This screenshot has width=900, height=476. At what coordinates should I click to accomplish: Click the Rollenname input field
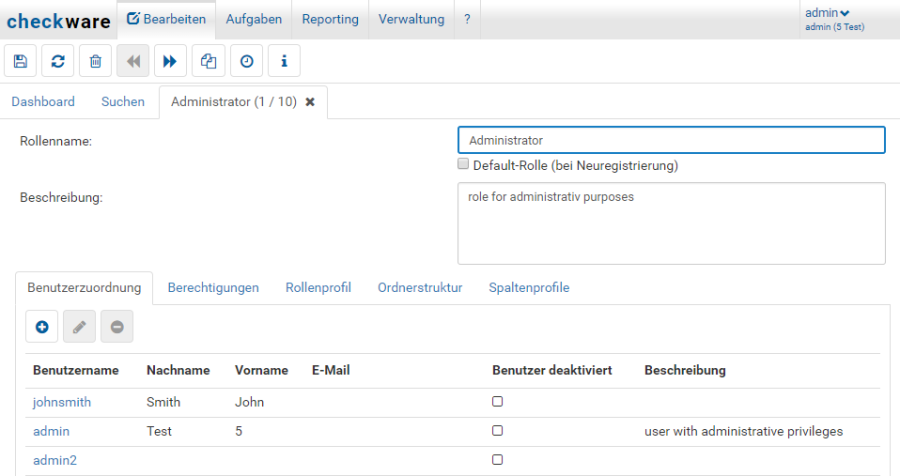(x=671, y=140)
